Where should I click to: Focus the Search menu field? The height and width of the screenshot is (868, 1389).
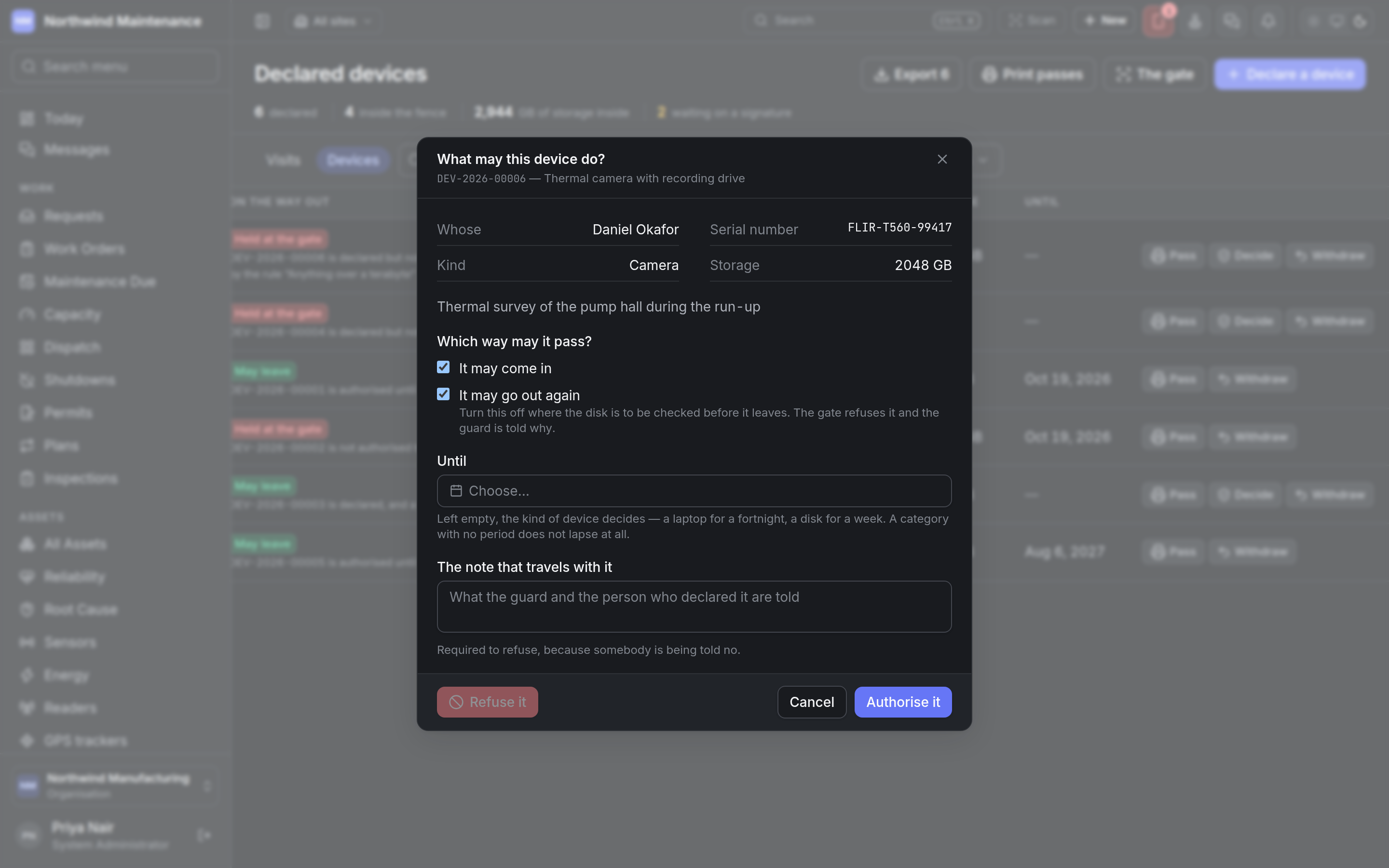pyautogui.click(x=115, y=67)
